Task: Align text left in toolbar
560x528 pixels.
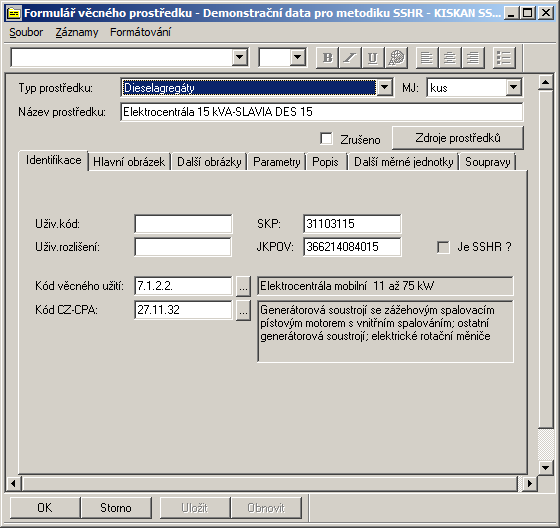Action: (x=427, y=58)
